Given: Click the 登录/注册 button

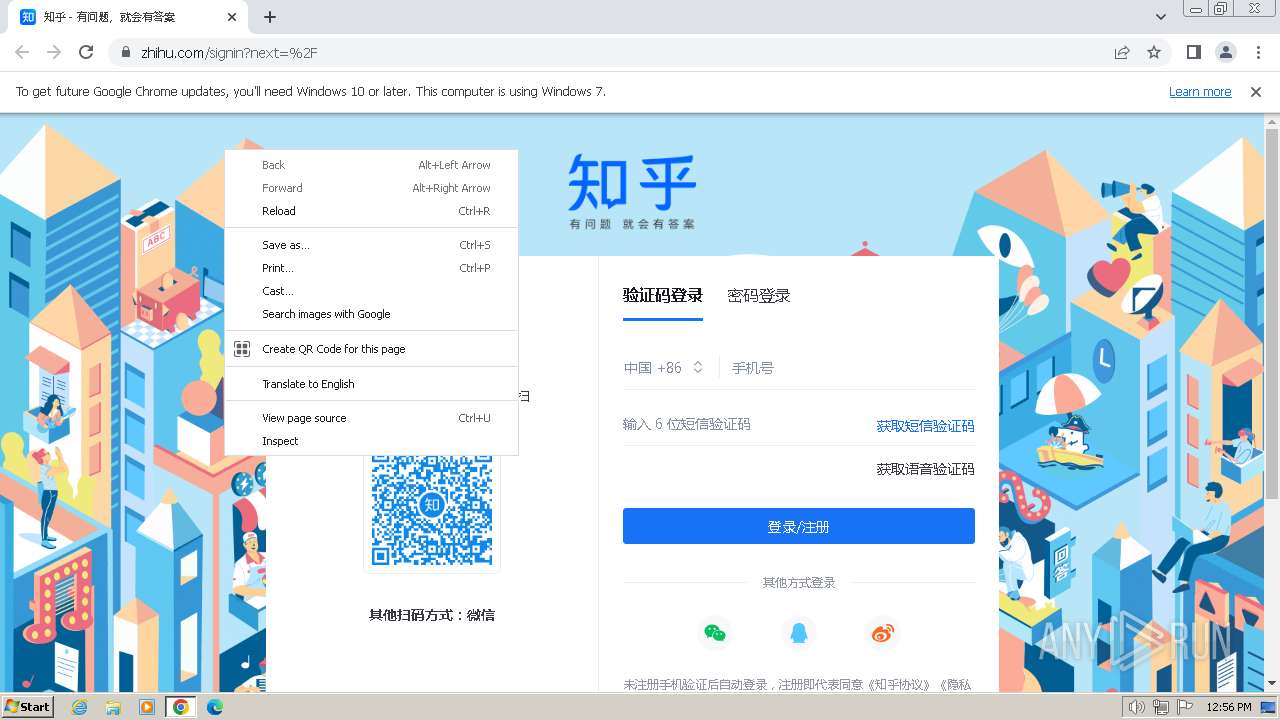Looking at the screenshot, I should tap(798, 526).
